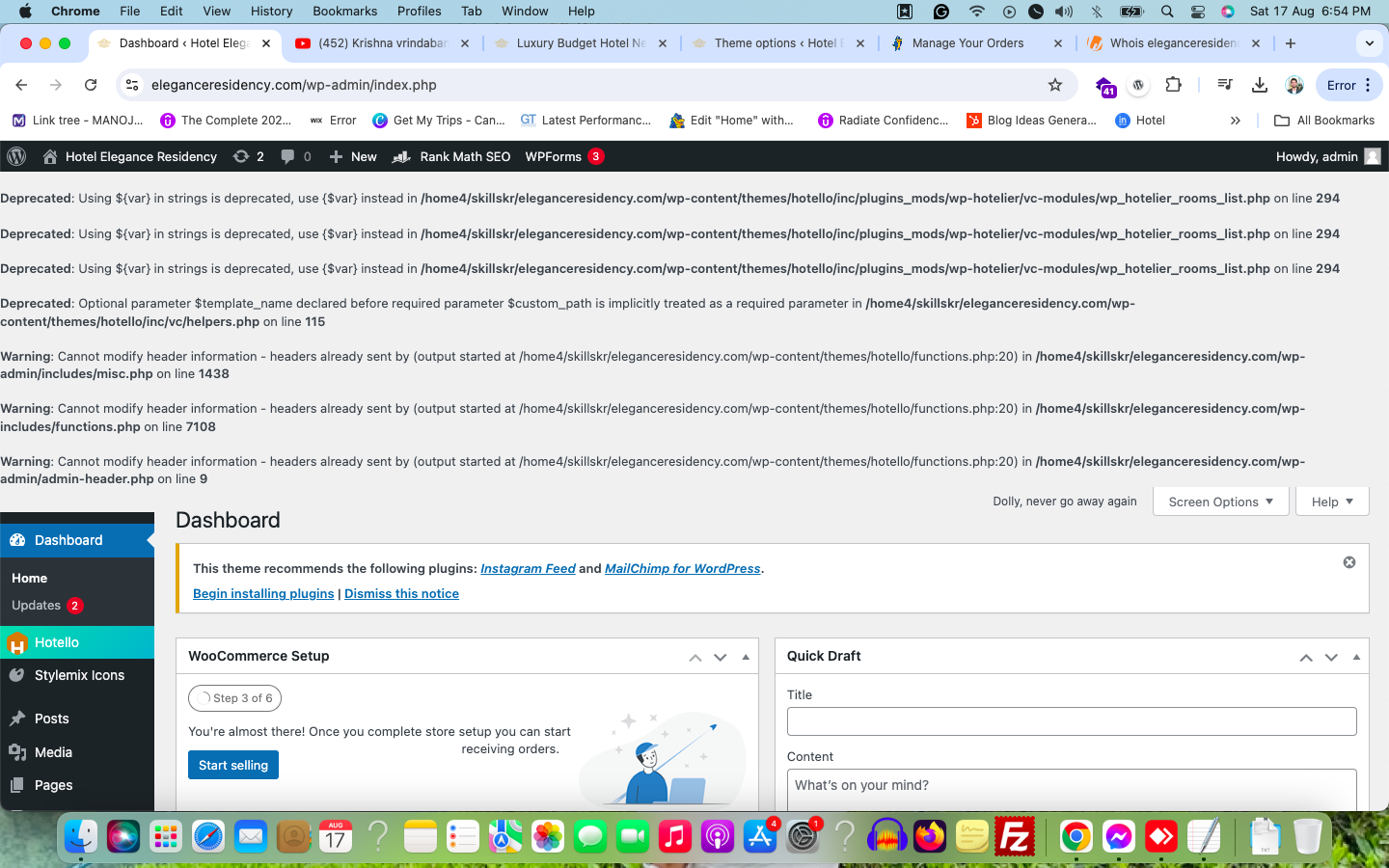Focus the What's on your mind content field
This screenshot has width=1389, height=868.
tap(1072, 789)
